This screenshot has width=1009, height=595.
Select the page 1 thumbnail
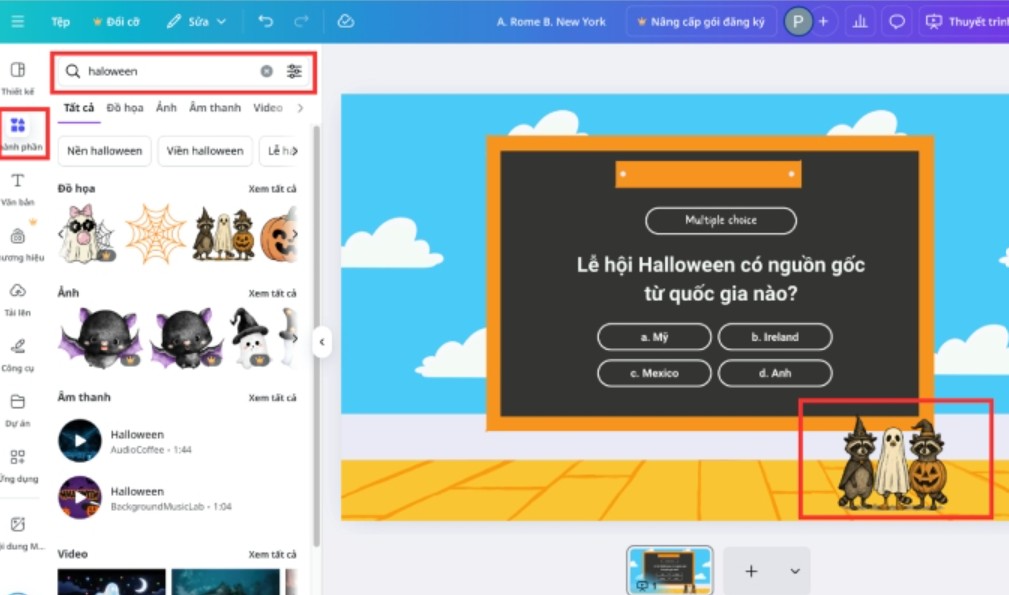point(670,570)
